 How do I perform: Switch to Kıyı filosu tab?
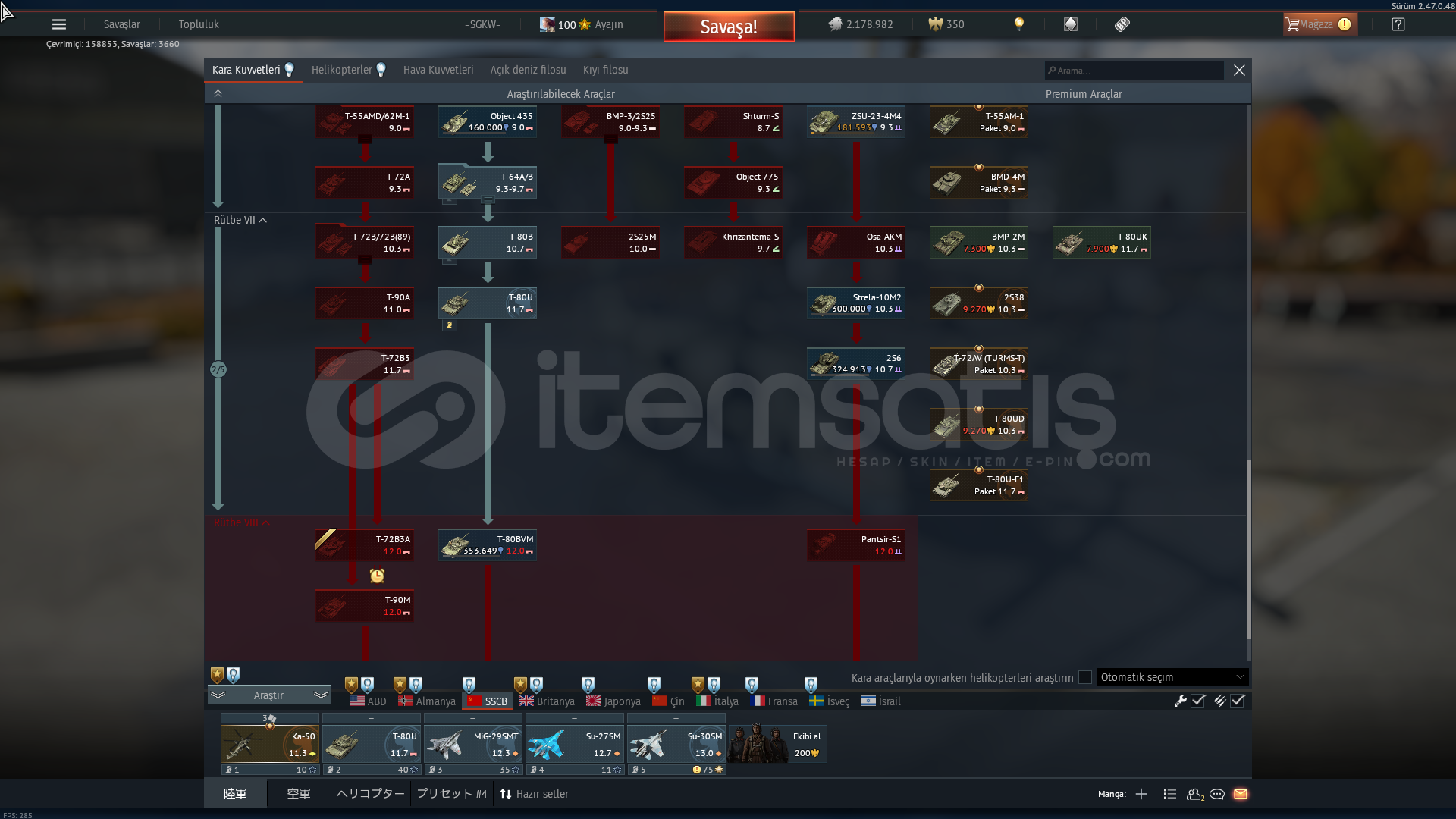pos(605,70)
